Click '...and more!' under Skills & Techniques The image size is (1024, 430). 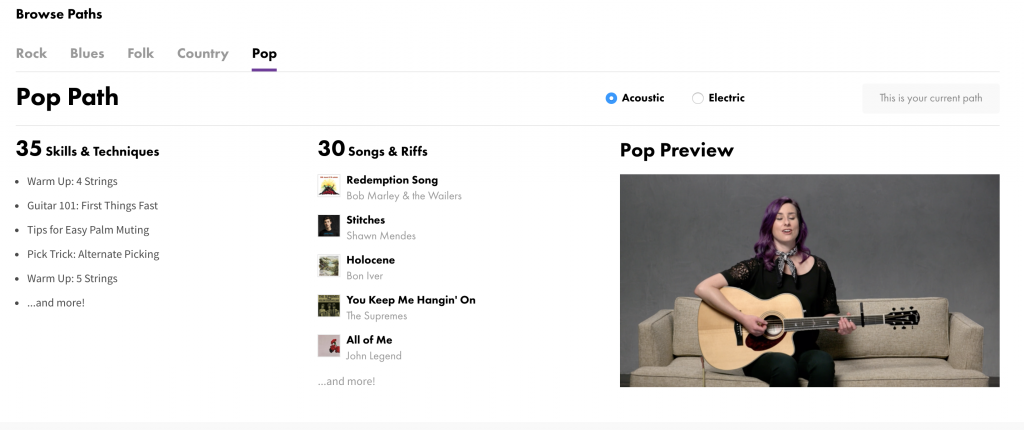56,302
